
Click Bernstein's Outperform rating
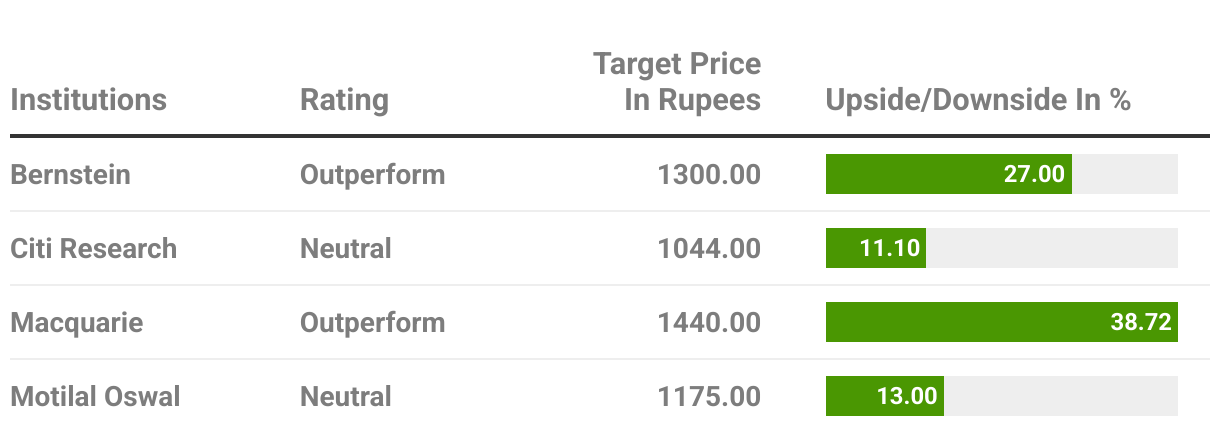[372, 174]
